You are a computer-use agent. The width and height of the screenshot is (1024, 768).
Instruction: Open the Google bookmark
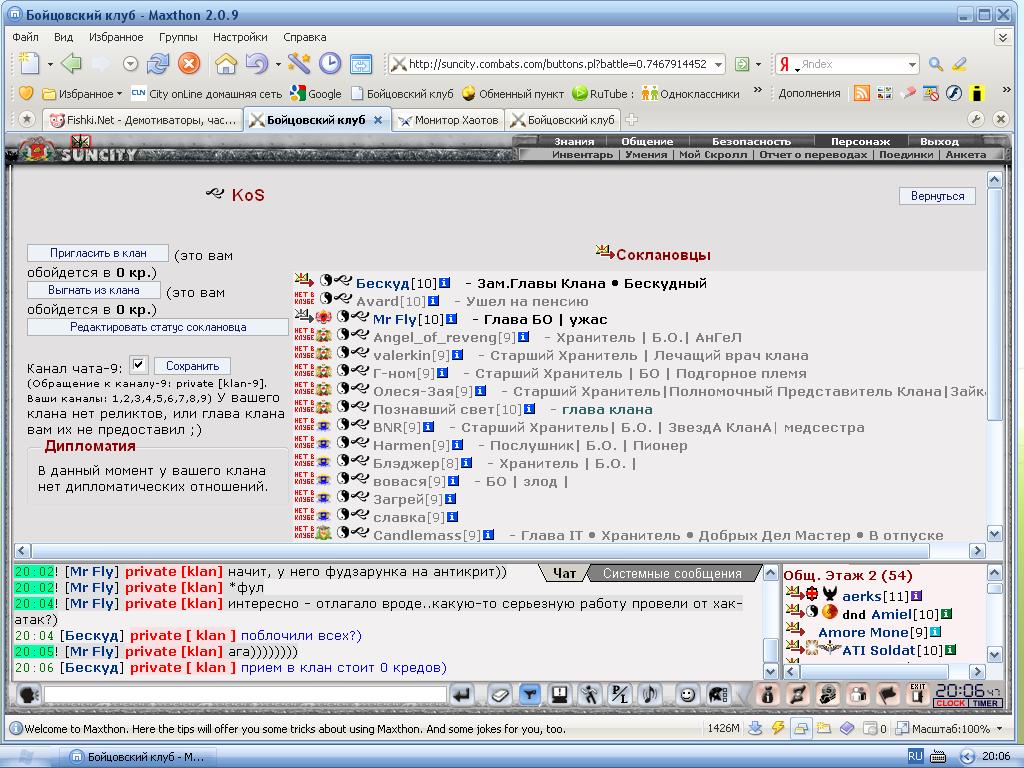point(316,93)
